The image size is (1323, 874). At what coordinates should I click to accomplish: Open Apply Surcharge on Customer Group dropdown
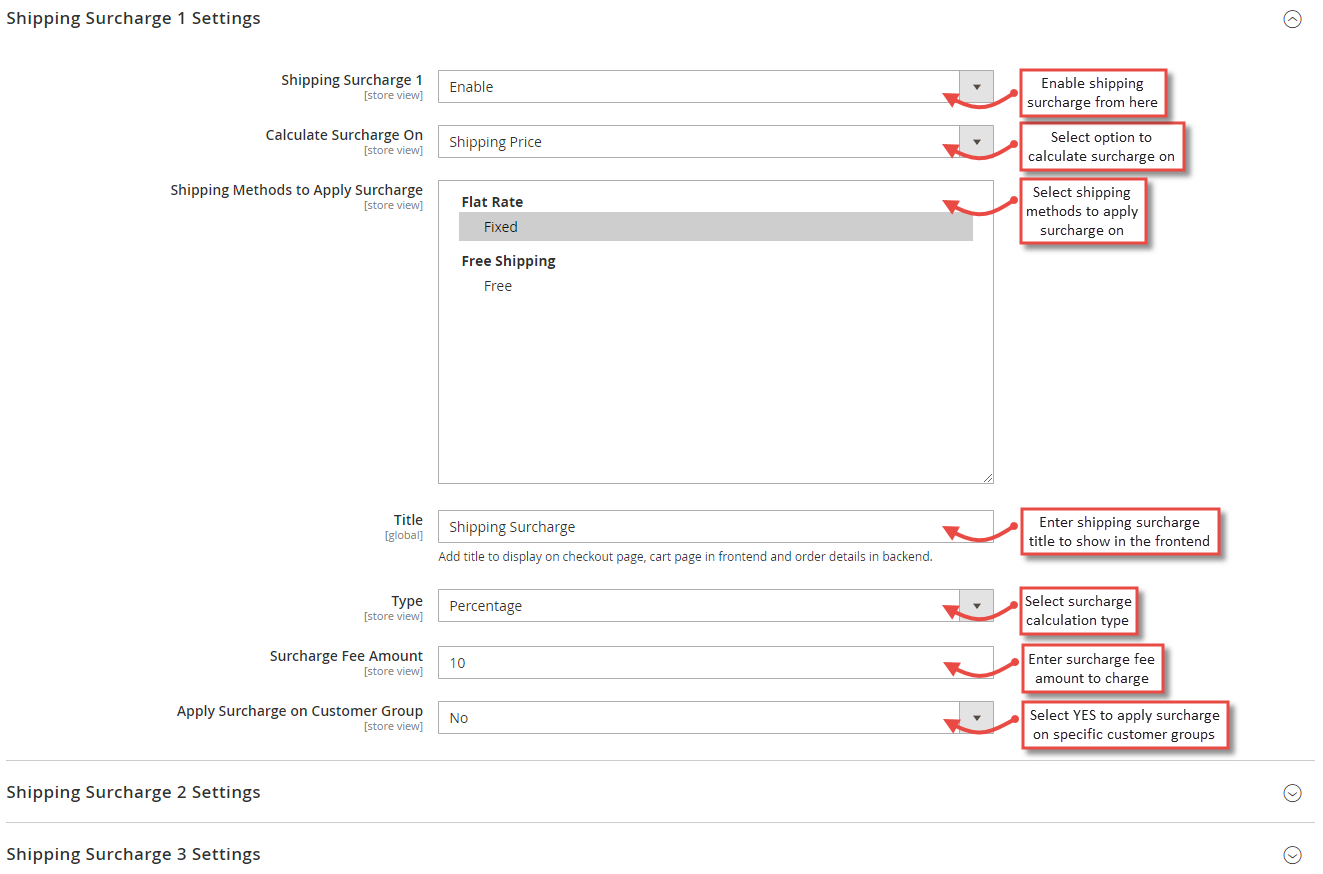(716, 718)
